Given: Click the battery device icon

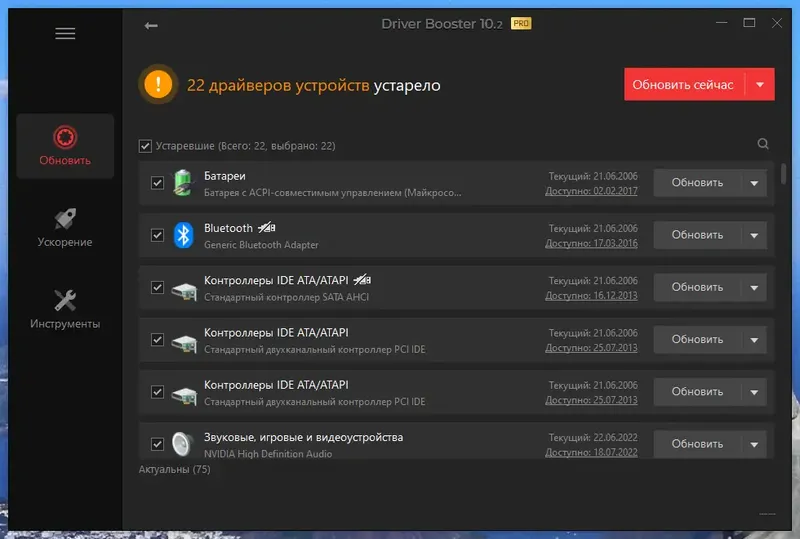Looking at the screenshot, I should pos(183,183).
